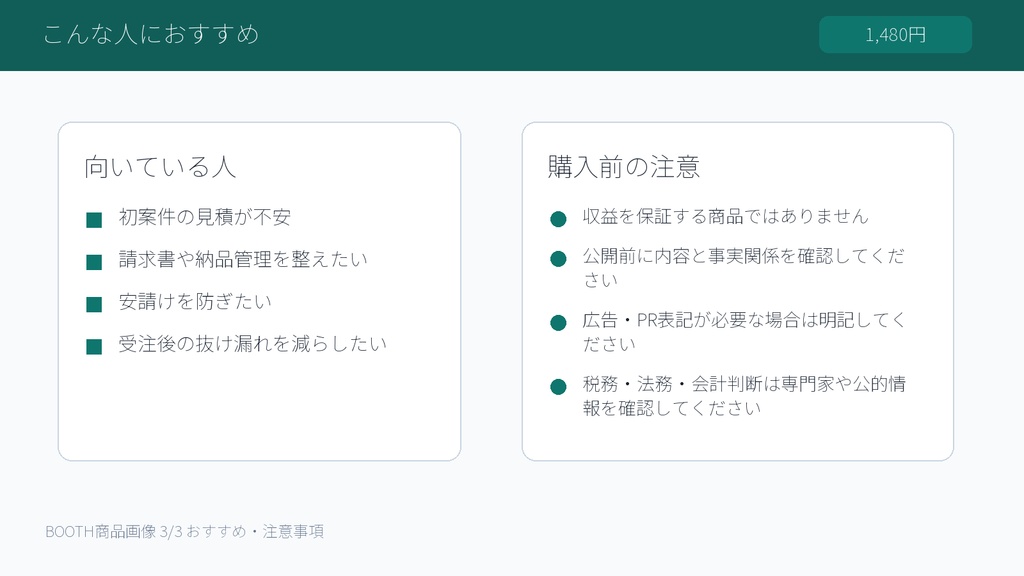This screenshot has width=1024, height=576.
Task: Click the text 受注後の抜け漏れを減らしたい
Action: pos(252,344)
